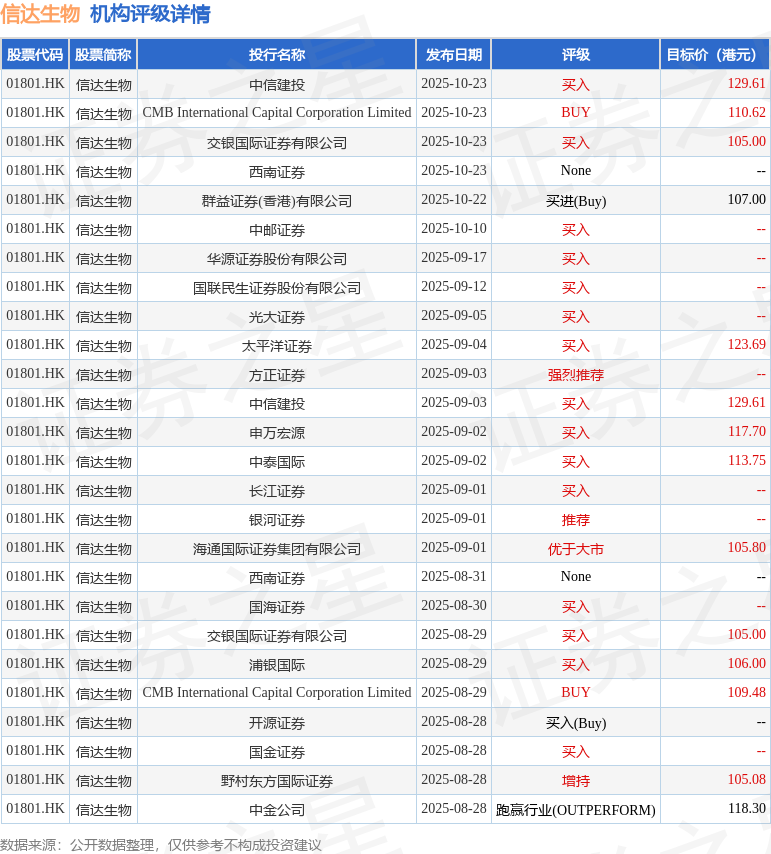Click target price 118.30
Image resolution: width=771 pixels, height=854 pixels.
[x=746, y=808]
